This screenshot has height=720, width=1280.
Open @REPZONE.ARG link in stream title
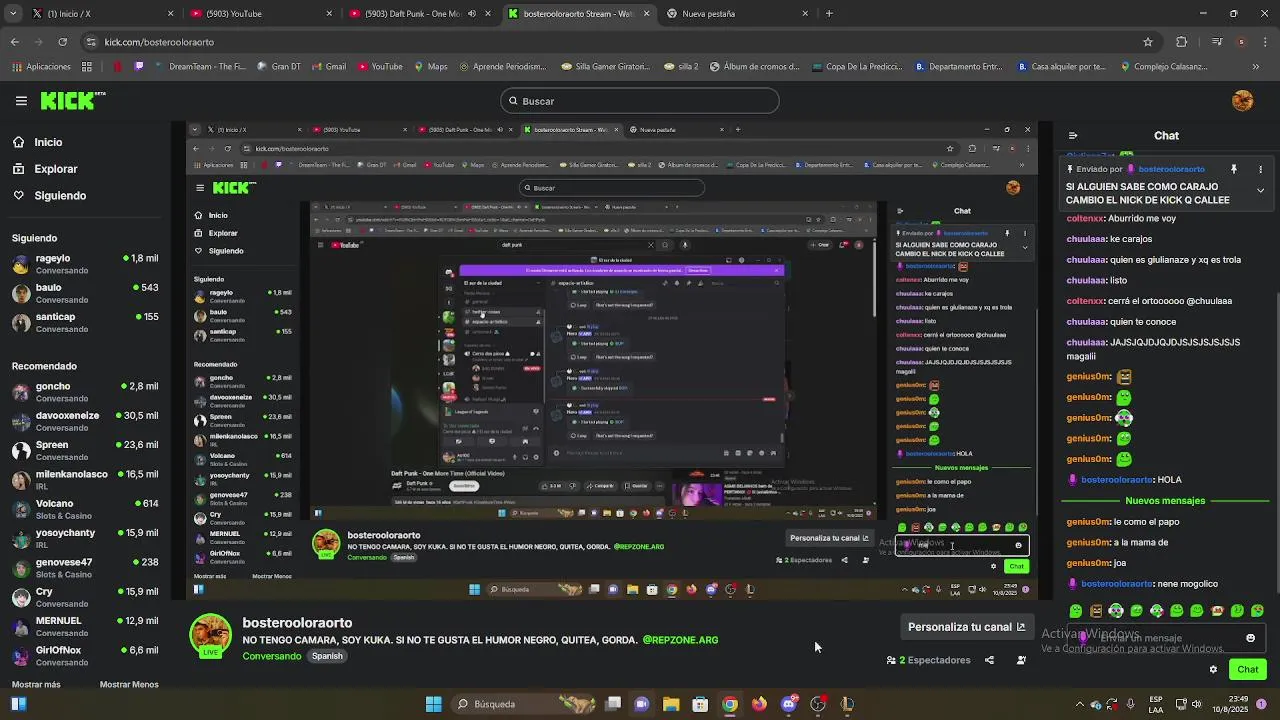680,640
